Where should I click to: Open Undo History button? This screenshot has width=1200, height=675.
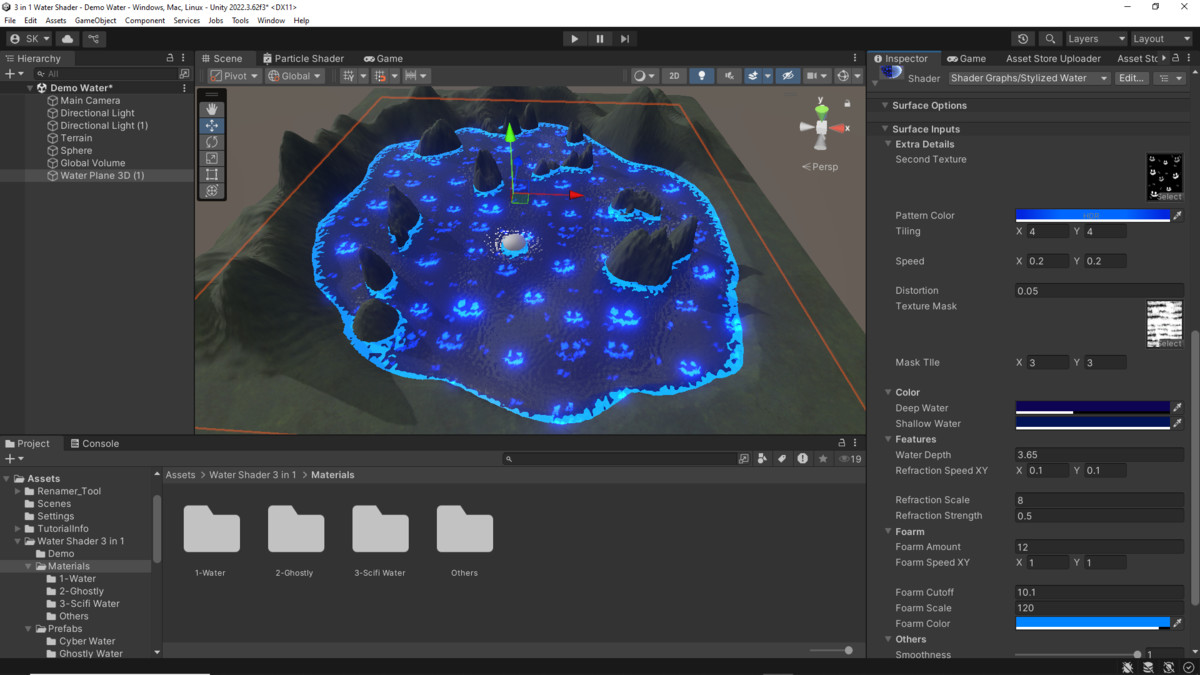(x=1023, y=39)
